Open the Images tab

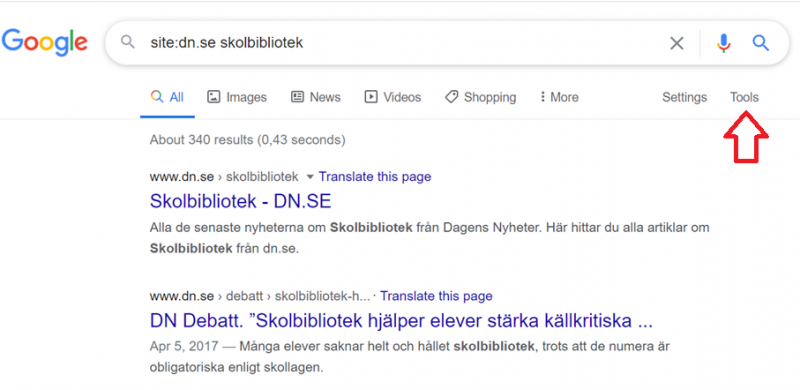click(x=237, y=97)
